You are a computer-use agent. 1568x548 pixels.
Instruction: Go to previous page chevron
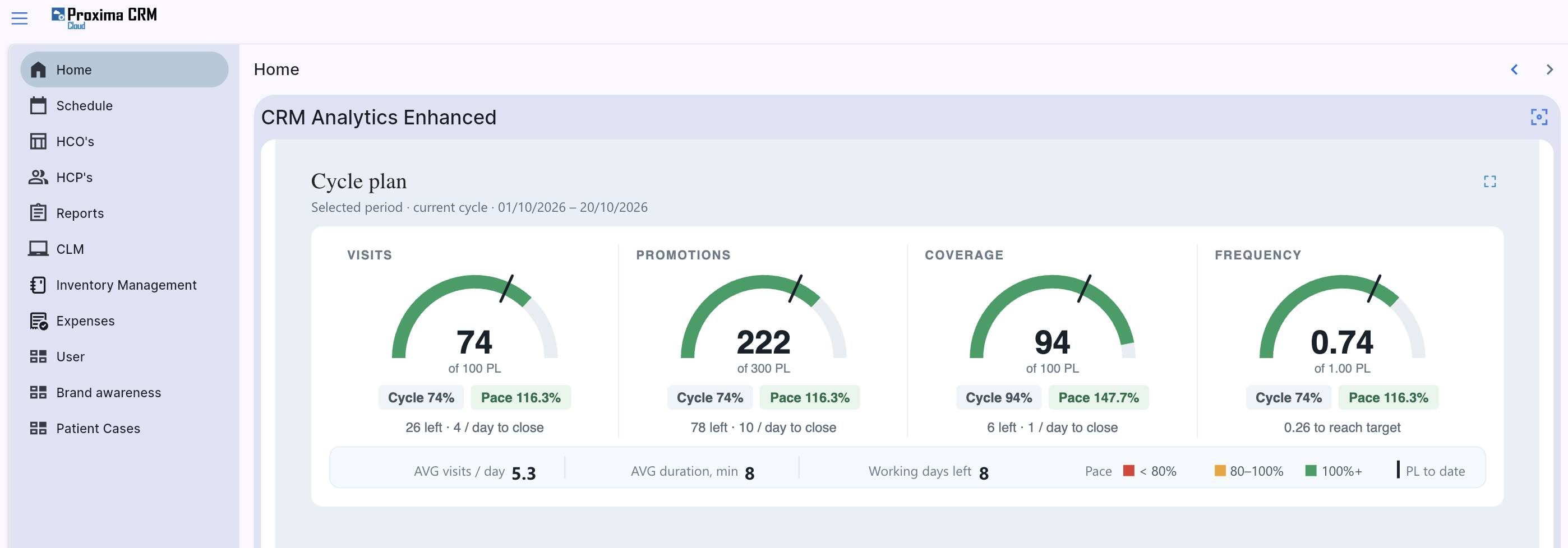click(x=1514, y=69)
